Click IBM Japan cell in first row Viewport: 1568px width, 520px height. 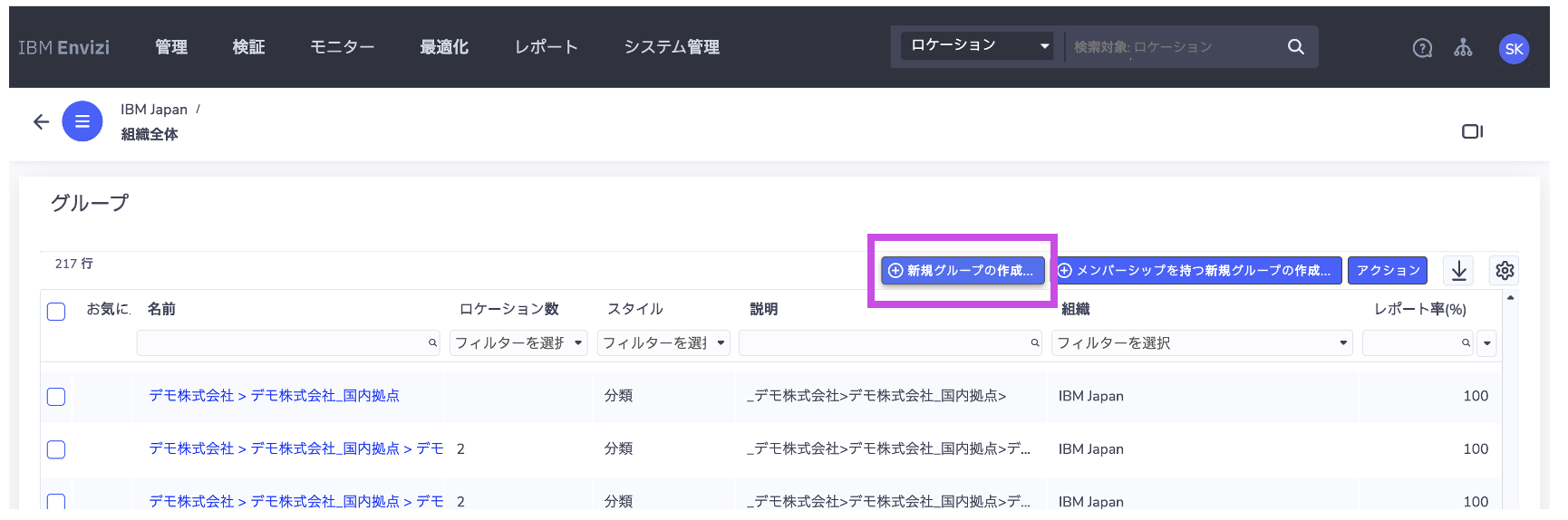(x=1090, y=396)
